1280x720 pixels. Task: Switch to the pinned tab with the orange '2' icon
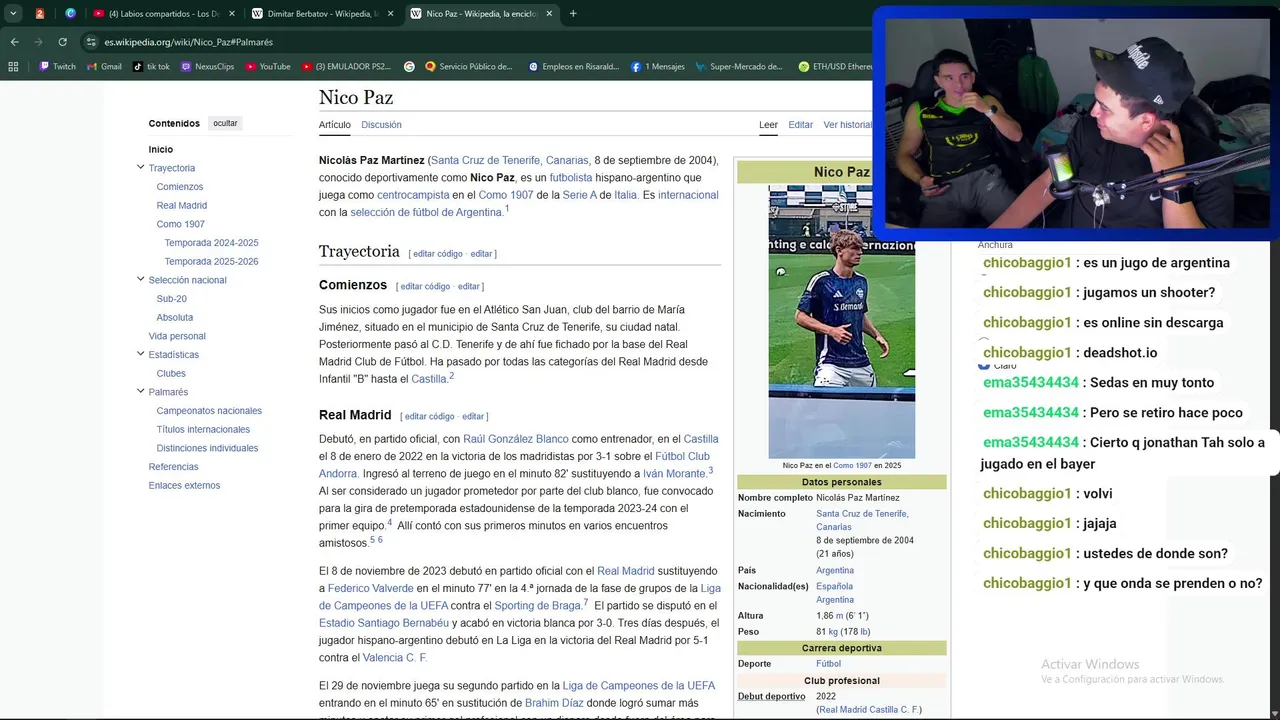[40, 14]
